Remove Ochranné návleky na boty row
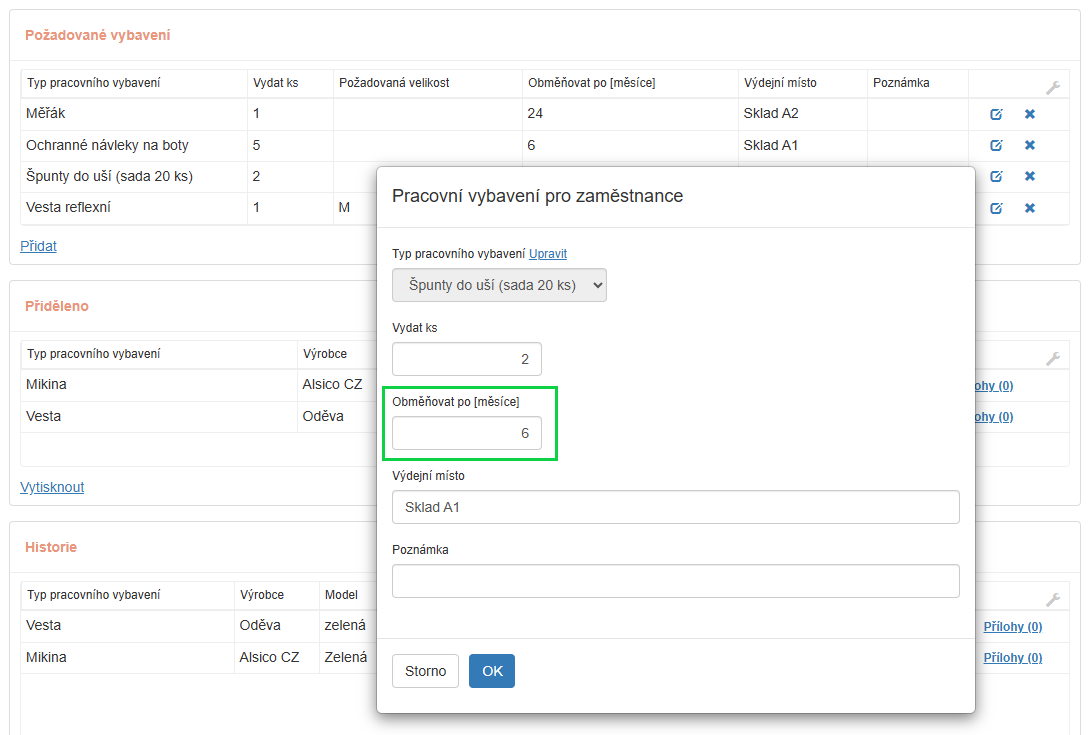Screen dimensions: 1091x735 [x=1029, y=145]
